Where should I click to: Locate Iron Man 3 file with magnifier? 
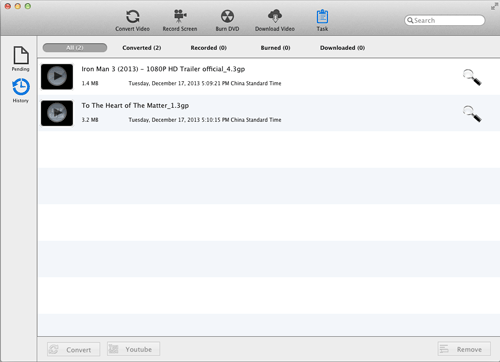(x=472, y=77)
